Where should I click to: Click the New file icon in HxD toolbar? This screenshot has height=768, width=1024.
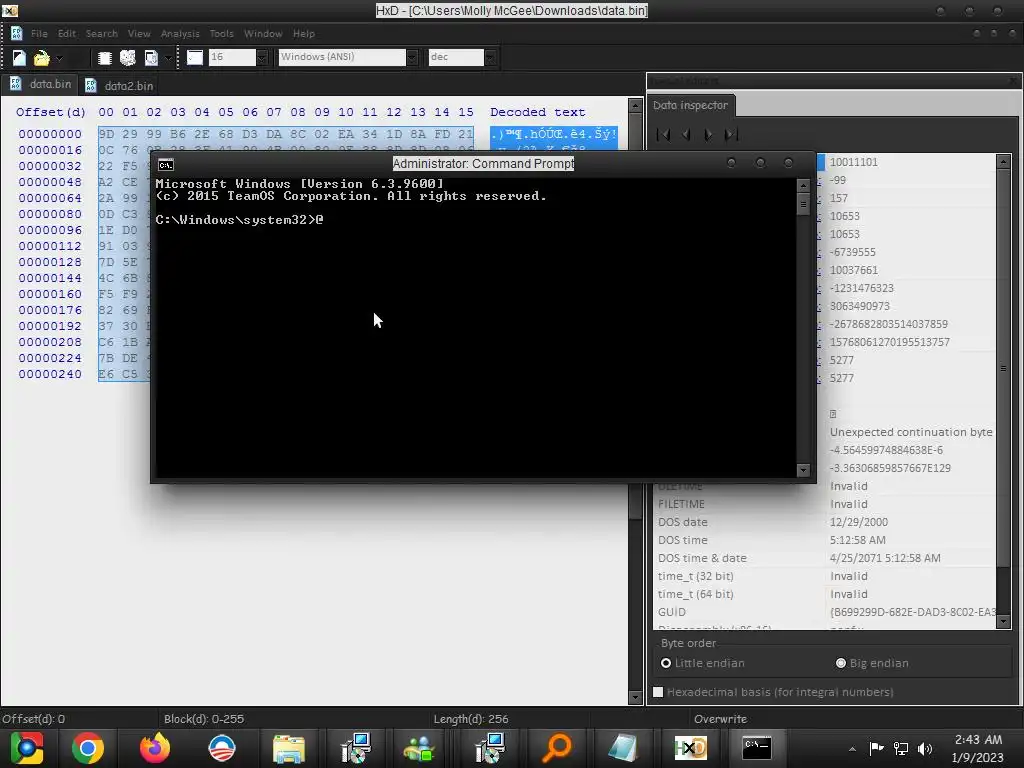click(x=19, y=57)
